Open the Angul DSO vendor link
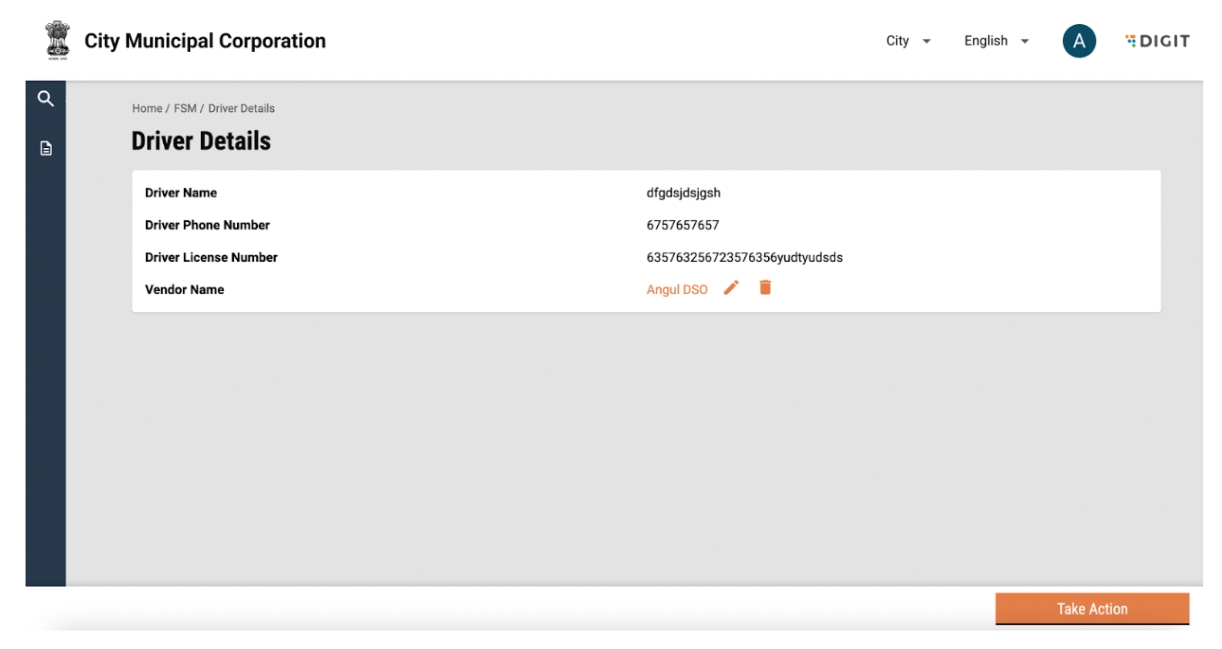 [677, 290]
